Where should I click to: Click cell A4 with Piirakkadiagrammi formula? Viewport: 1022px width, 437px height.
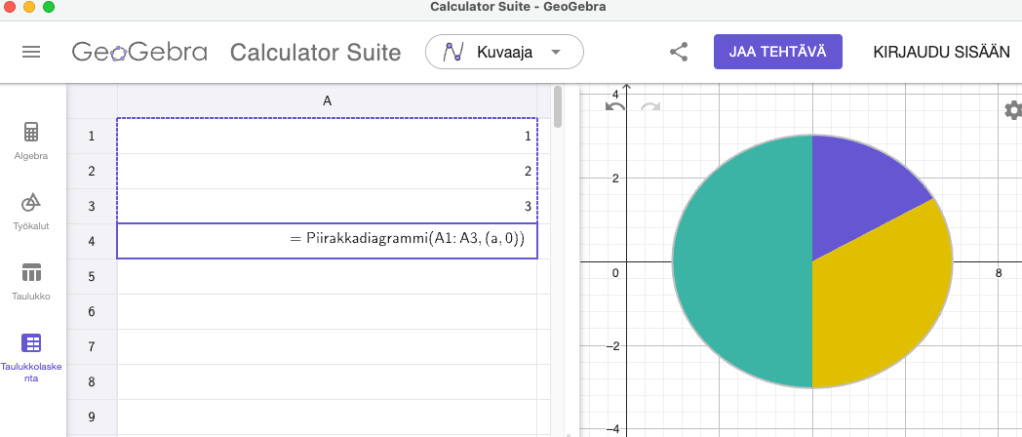[x=327, y=241]
